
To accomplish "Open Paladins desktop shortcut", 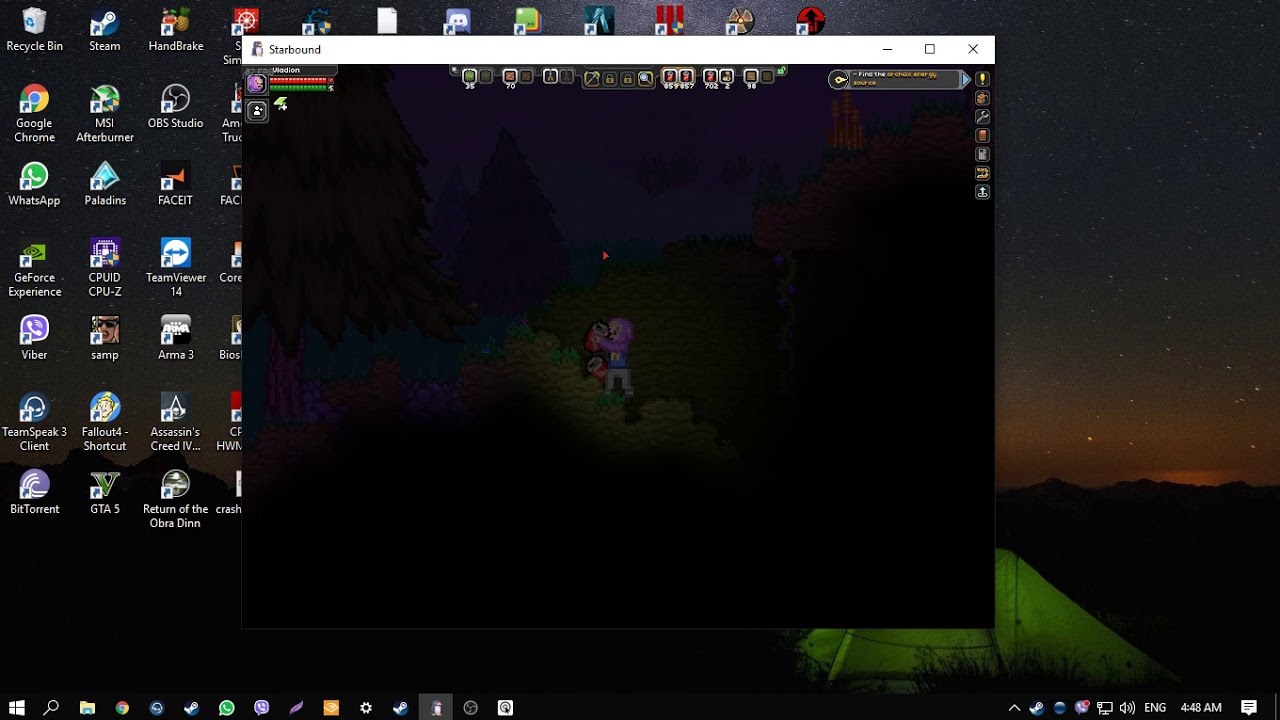I will (x=104, y=184).
